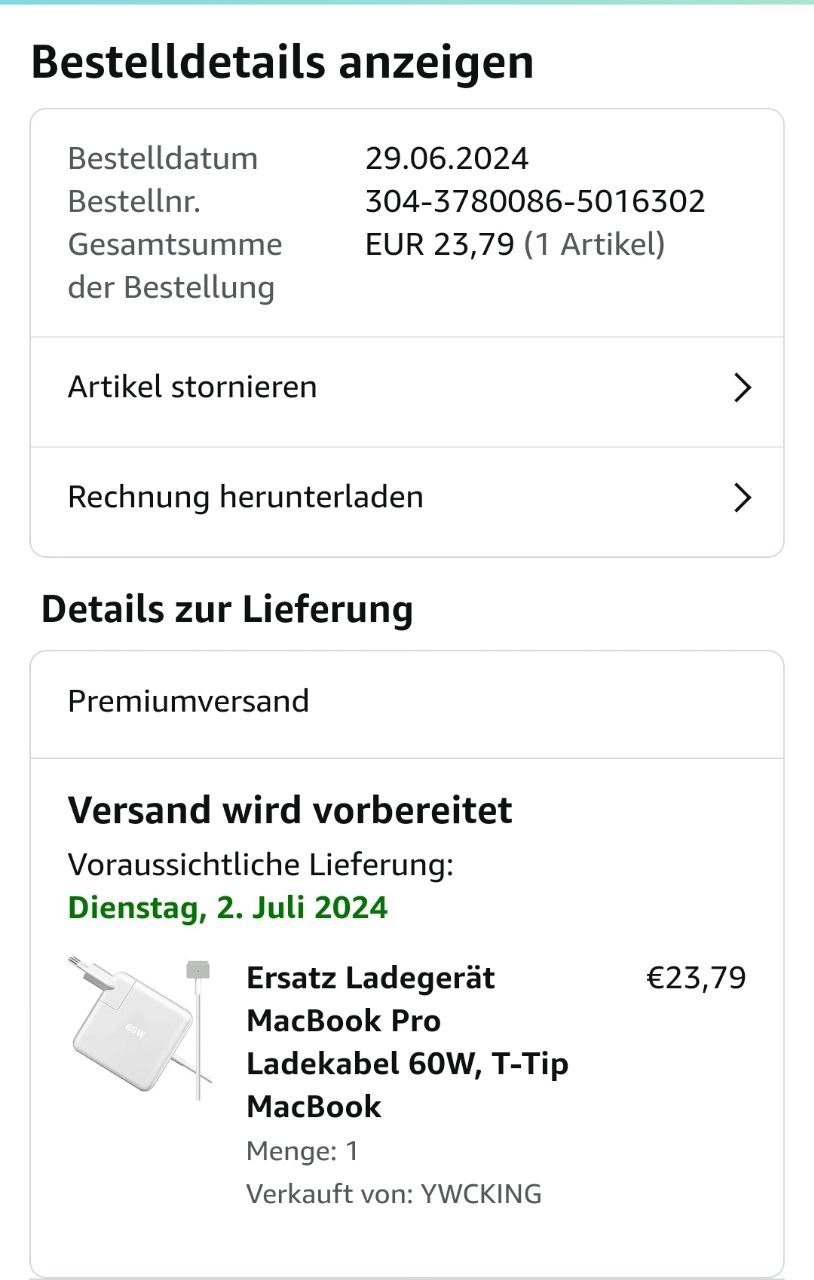Image resolution: width=814 pixels, height=1280 pixels.
Task: Open the charger product thumbnail
Action: click(x=140, y=1025)
